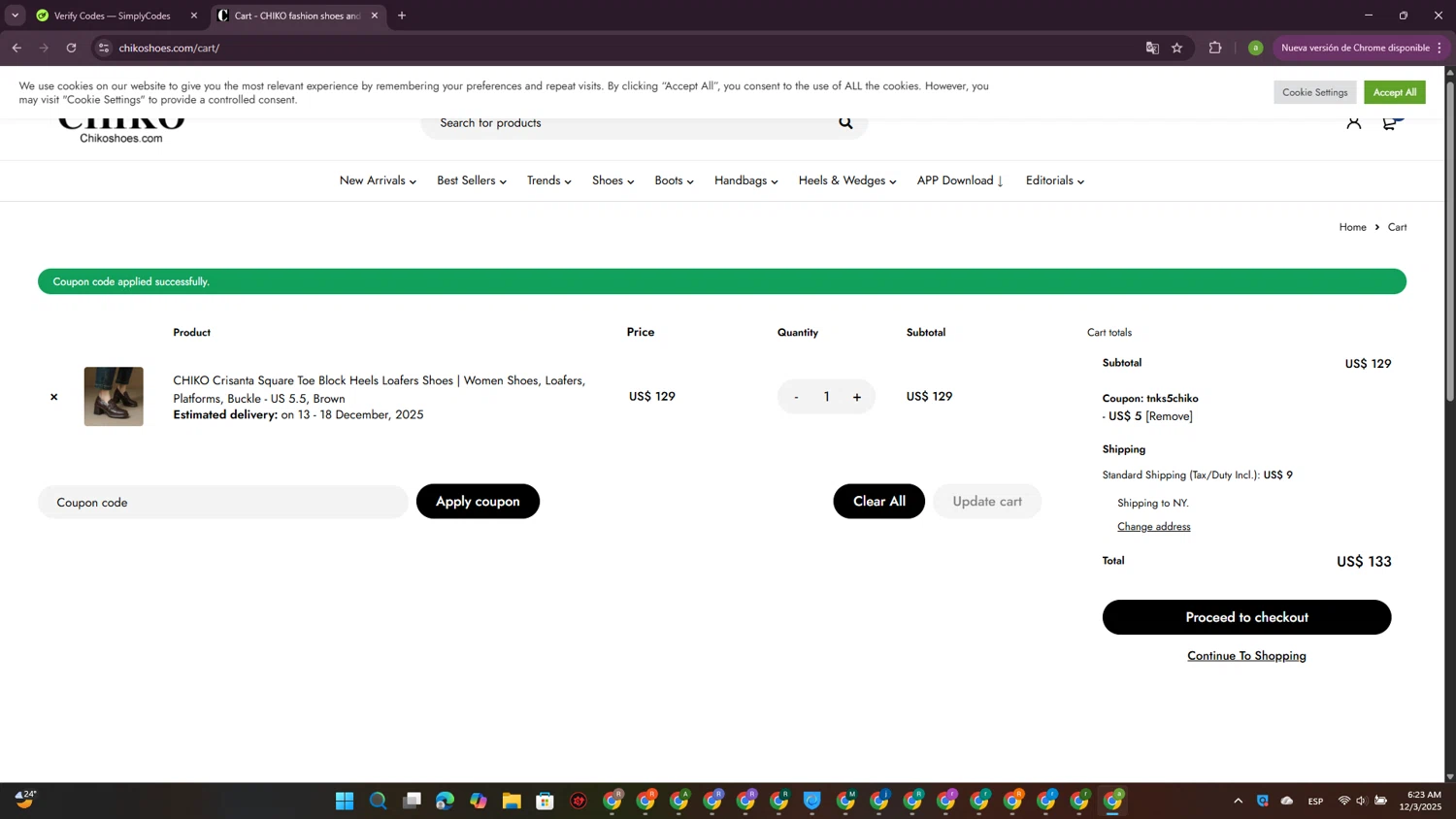The image size is (1456, 819).
Task: Accept All cookies
Action: pos(1394,92)
